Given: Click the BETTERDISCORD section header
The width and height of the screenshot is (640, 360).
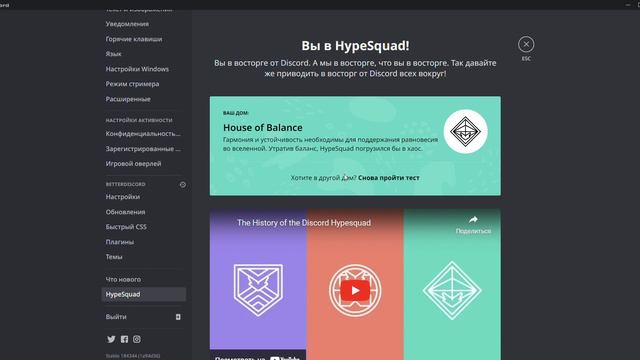Looking at the screenshot, I should click(125, 184).
